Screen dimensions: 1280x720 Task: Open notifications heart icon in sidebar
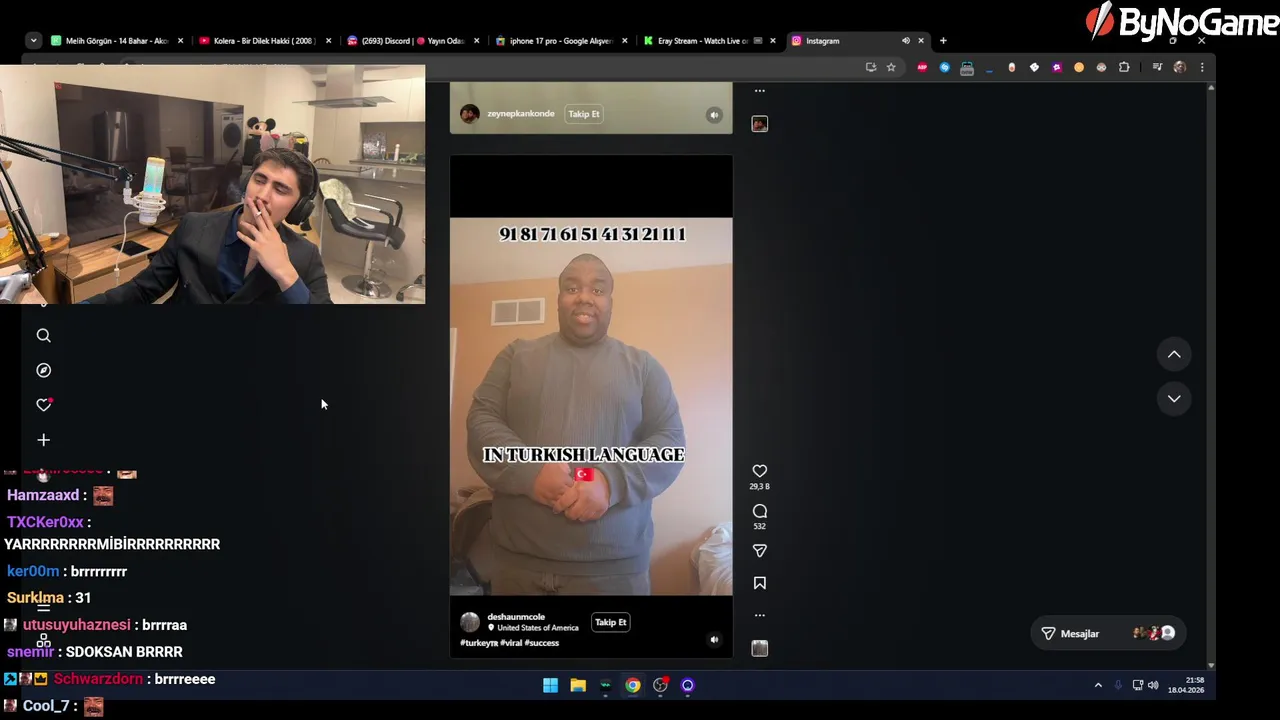pyautogui.click(x=43, y=405)
